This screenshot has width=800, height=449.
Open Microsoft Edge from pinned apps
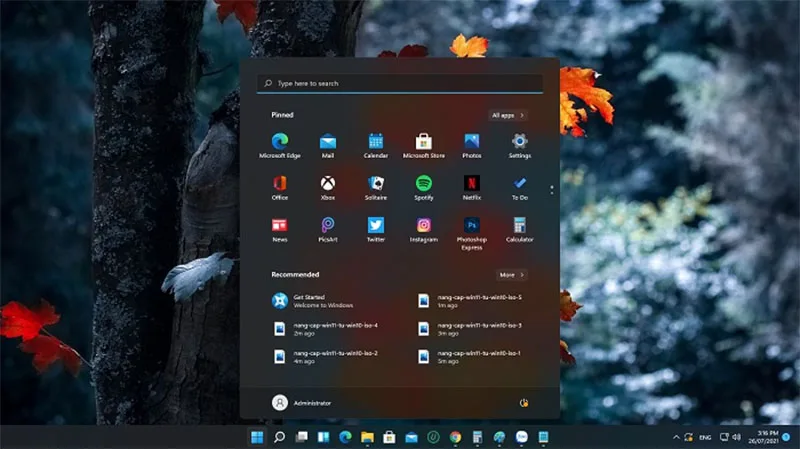pyautogui.click(x=280, y=146)
